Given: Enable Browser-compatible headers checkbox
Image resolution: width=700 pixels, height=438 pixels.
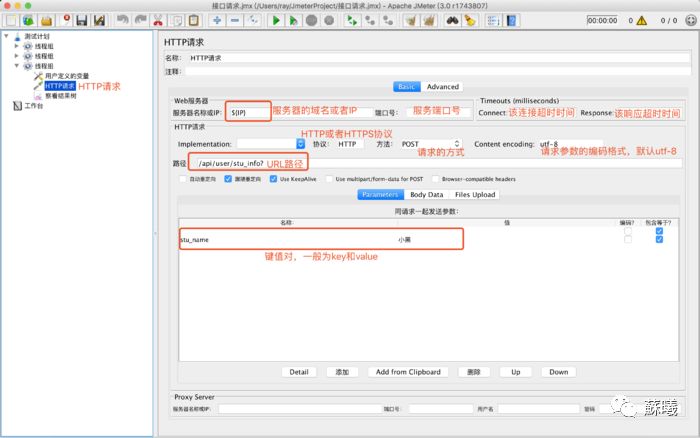Looking at the screenshot, I should pyautogui.click(x=435, y=179).
